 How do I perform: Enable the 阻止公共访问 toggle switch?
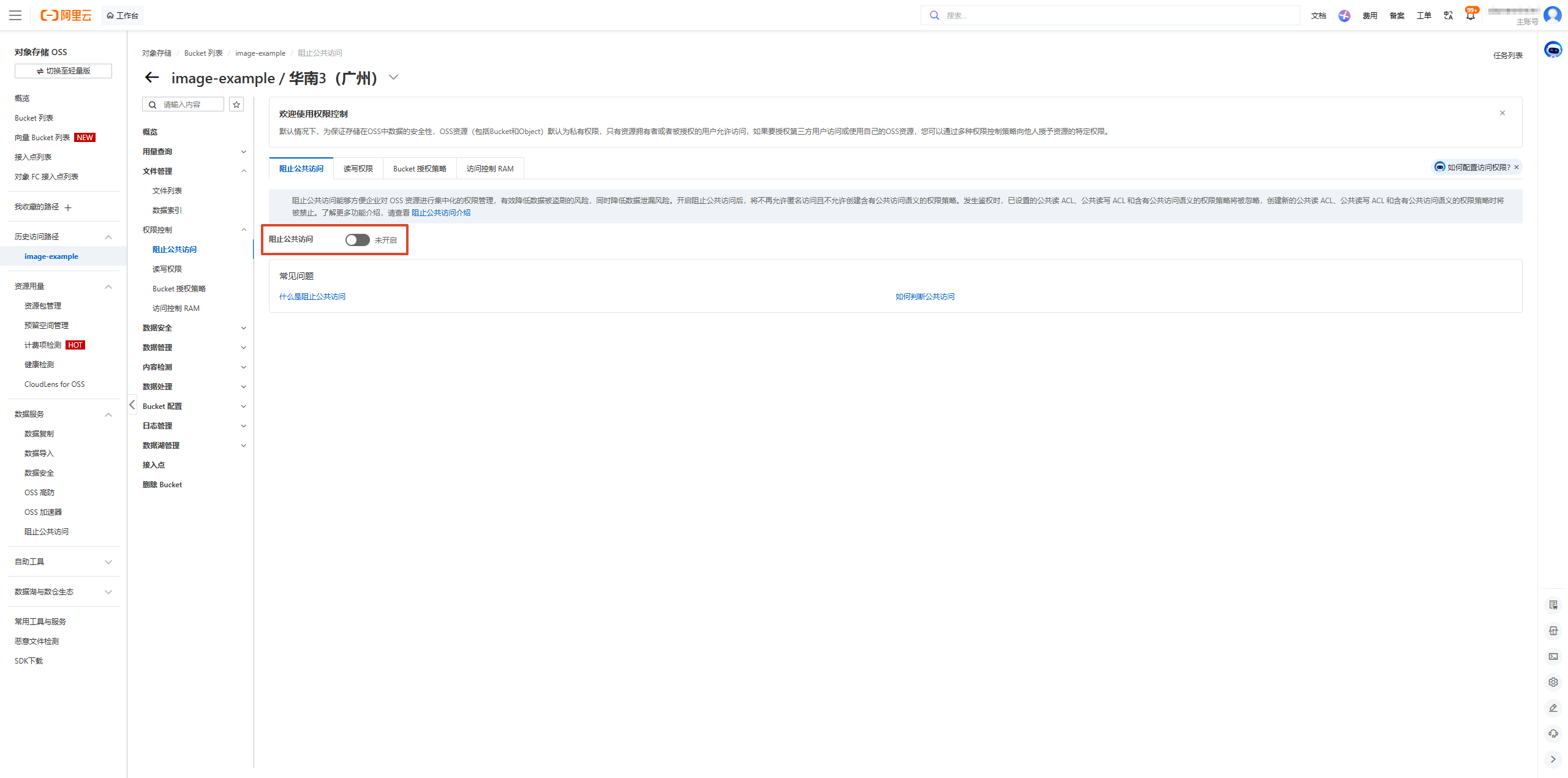357,240
